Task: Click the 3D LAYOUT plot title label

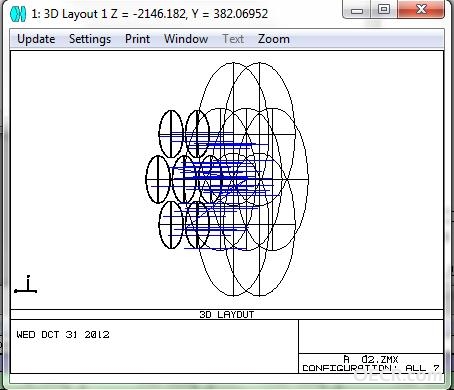Action: 227,315
